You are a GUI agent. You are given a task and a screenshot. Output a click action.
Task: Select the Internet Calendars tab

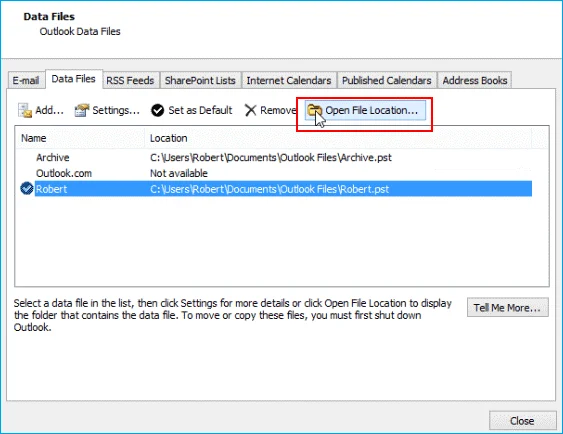(x=289, y=80)
